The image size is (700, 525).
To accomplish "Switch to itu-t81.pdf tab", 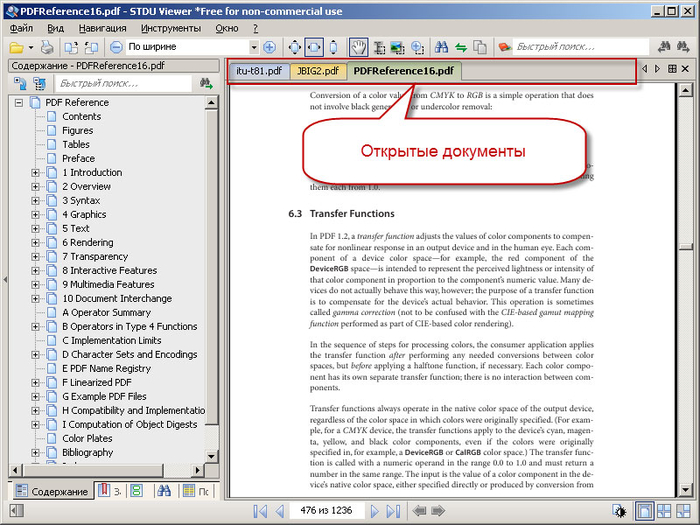I will 259,71.
